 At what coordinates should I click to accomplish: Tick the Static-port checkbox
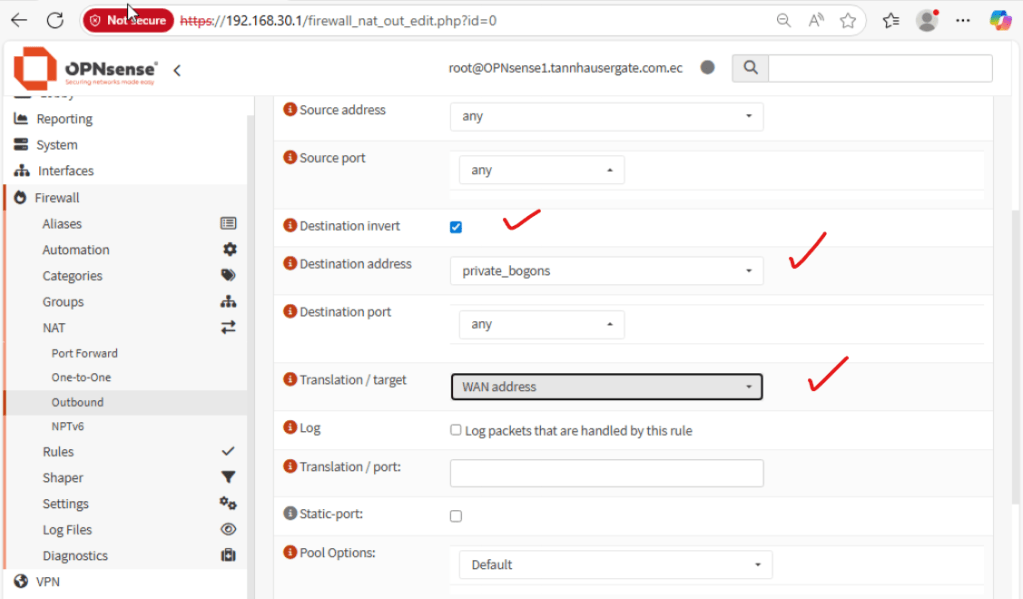click(x=456, y=516)
